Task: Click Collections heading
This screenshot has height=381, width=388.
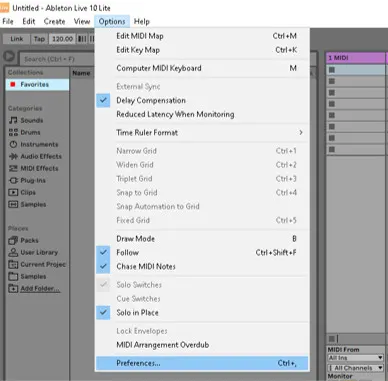Action: (x=25, y=73)
